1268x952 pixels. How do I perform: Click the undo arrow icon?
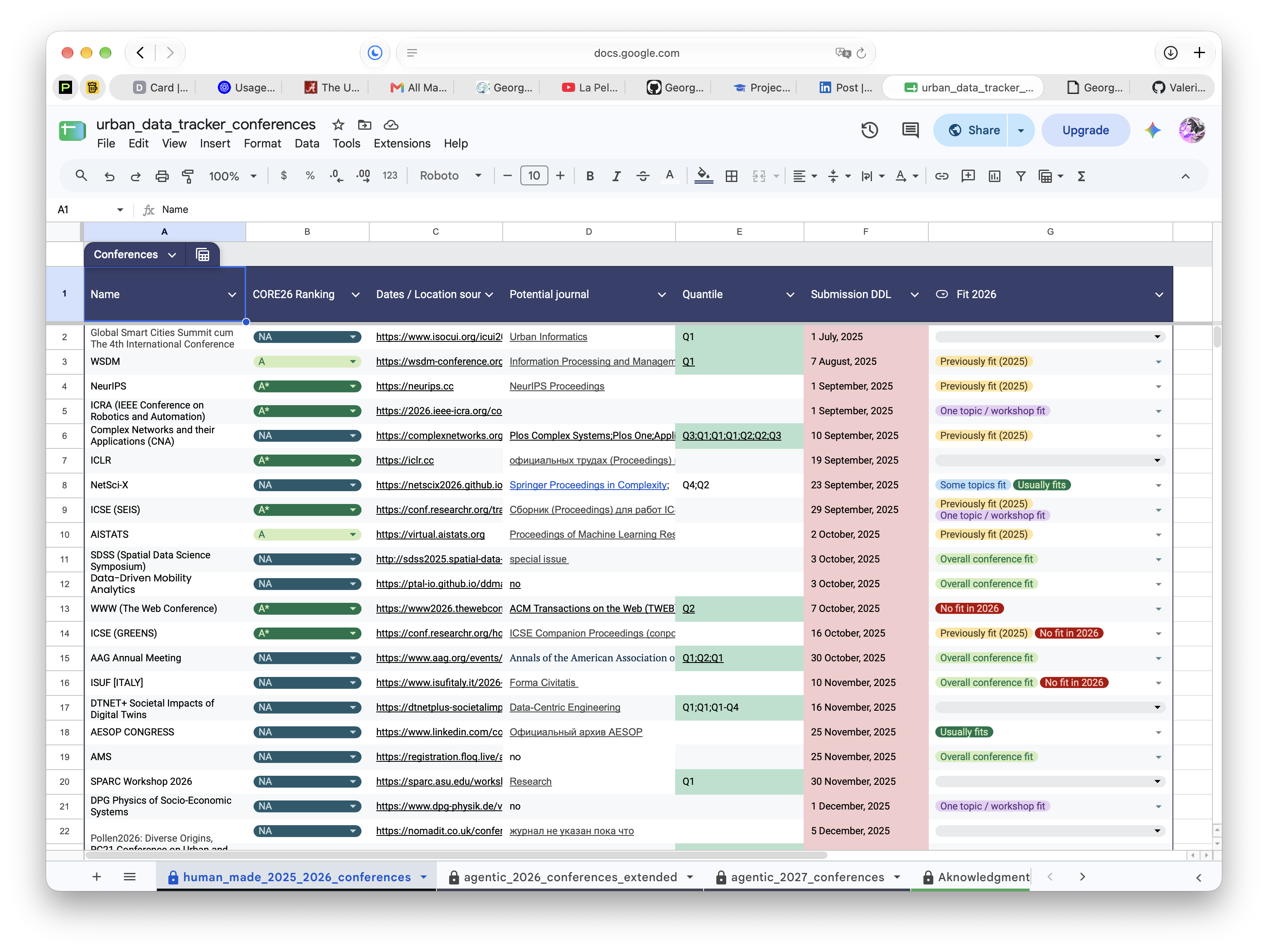110,176
